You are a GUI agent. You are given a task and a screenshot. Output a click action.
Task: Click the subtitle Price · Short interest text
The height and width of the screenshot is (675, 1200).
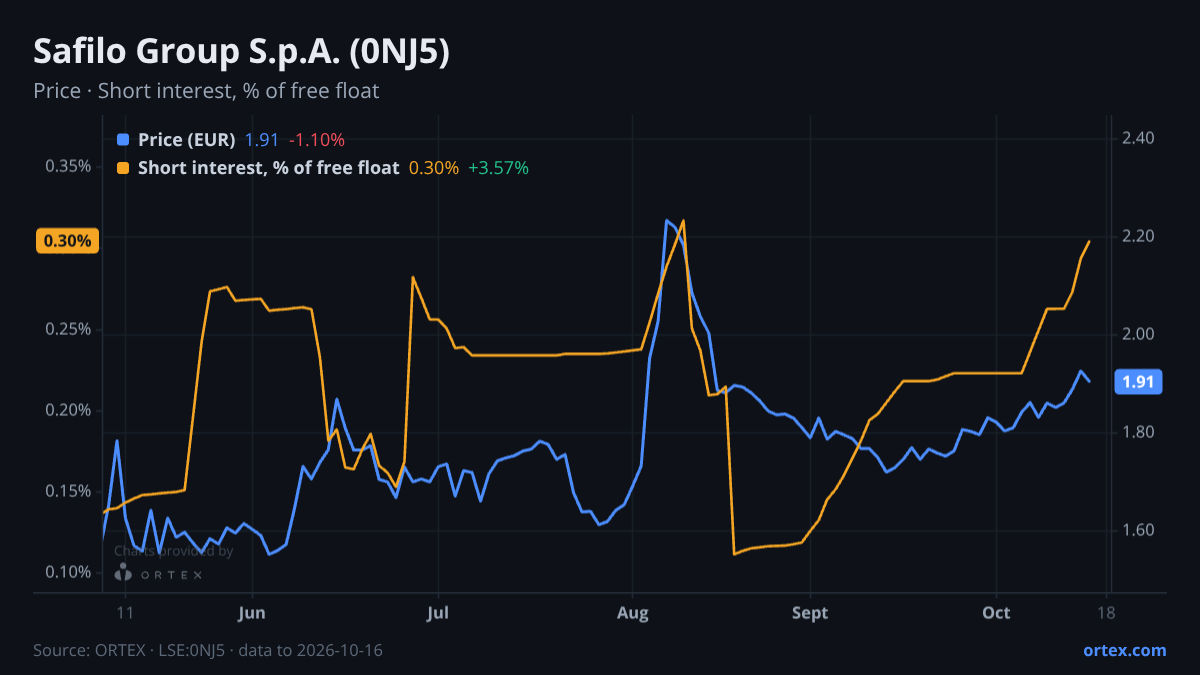[206, 91]
